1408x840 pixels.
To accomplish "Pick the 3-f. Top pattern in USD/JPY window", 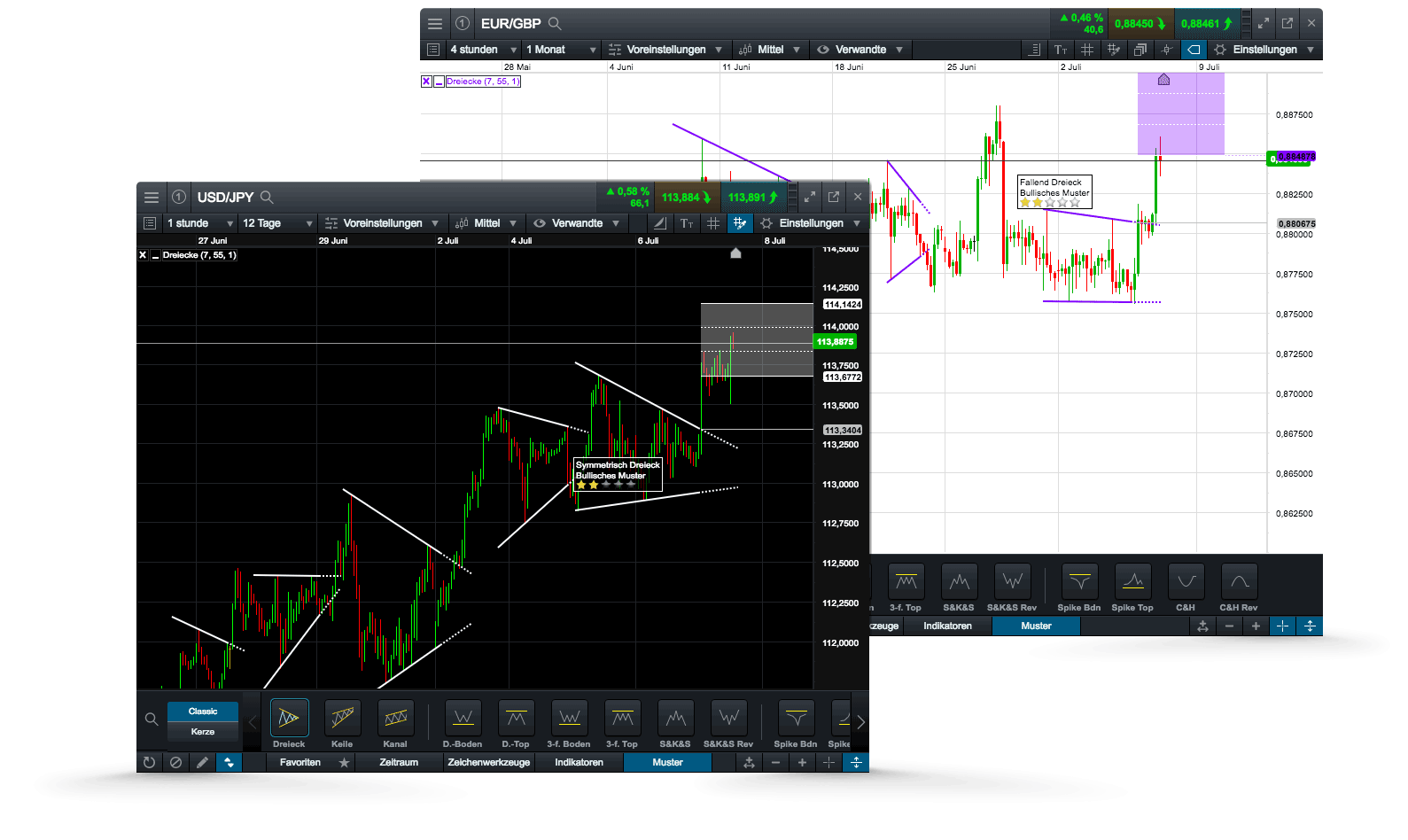I will pyautogui.click(x=622, y=718).
